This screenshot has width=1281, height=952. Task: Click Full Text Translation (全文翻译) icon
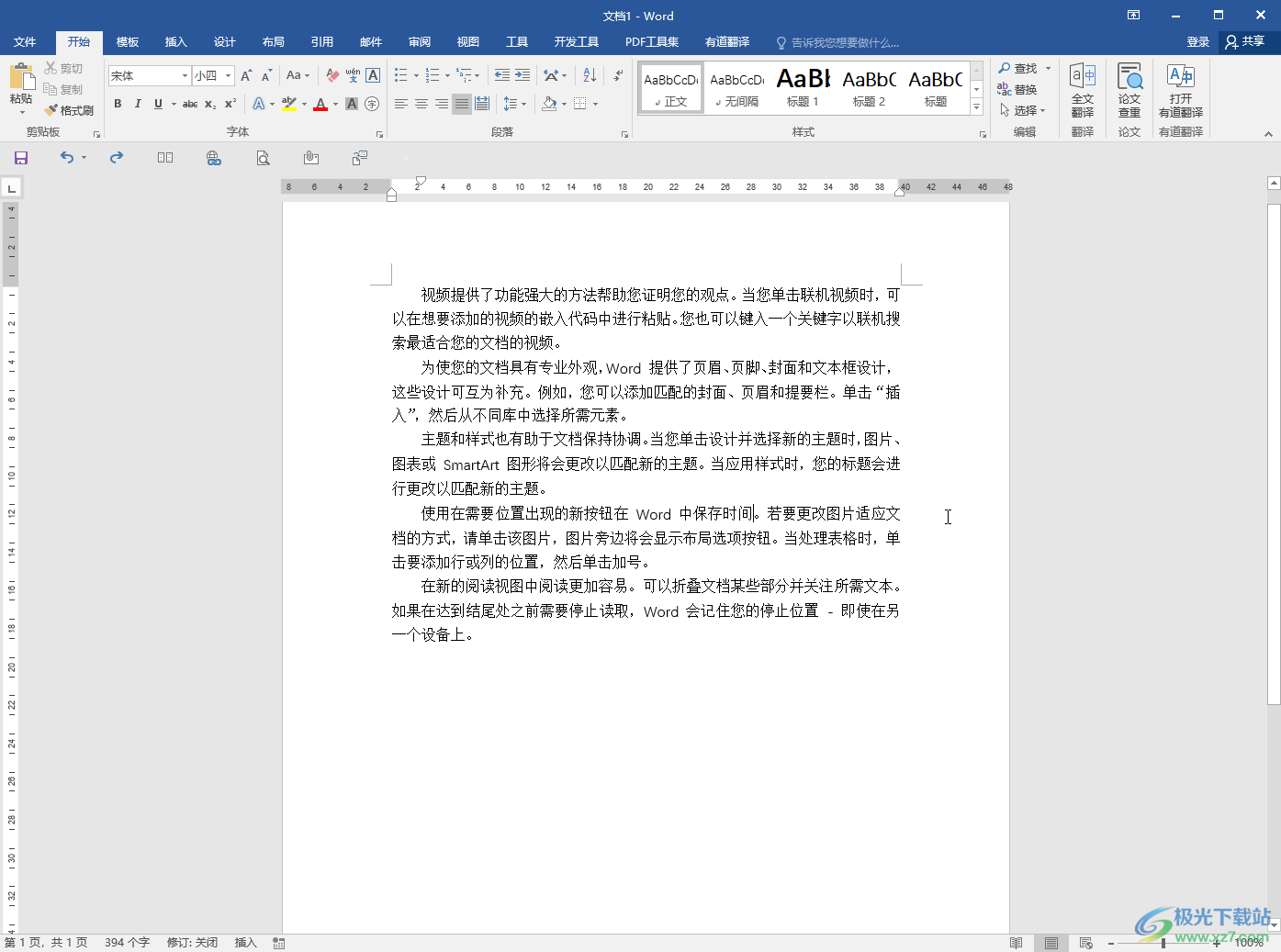(x=1083, y=91)
